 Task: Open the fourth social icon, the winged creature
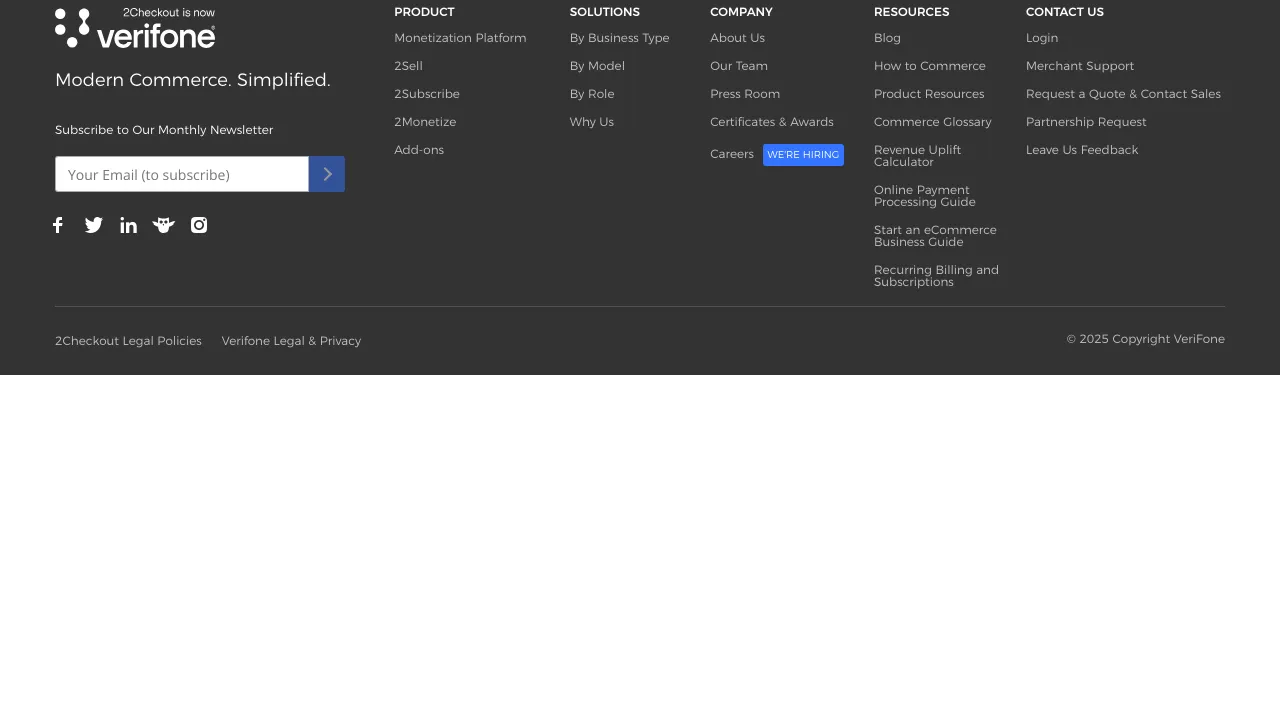[164, 225]
